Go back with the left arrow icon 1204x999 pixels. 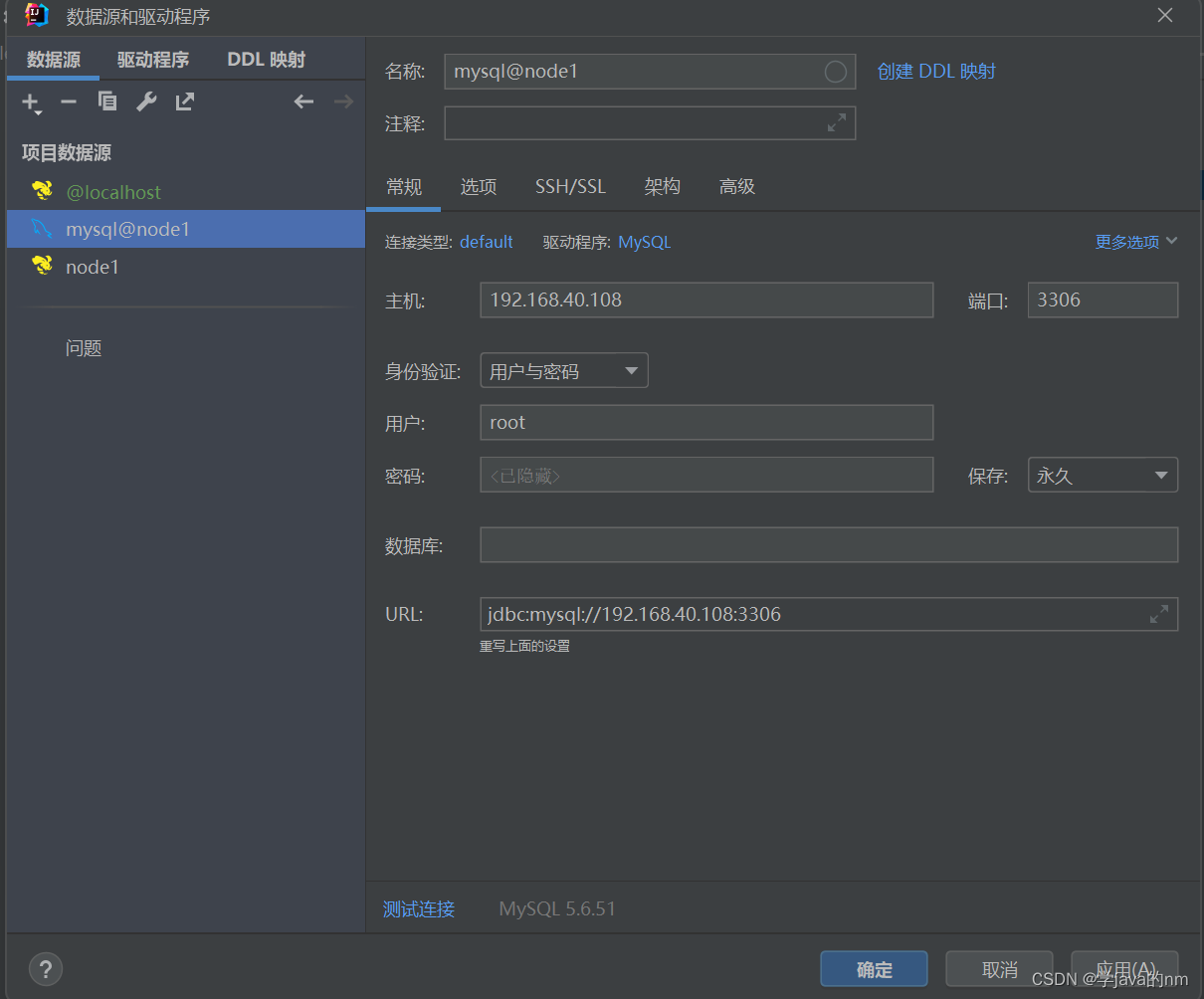point(304,101)
